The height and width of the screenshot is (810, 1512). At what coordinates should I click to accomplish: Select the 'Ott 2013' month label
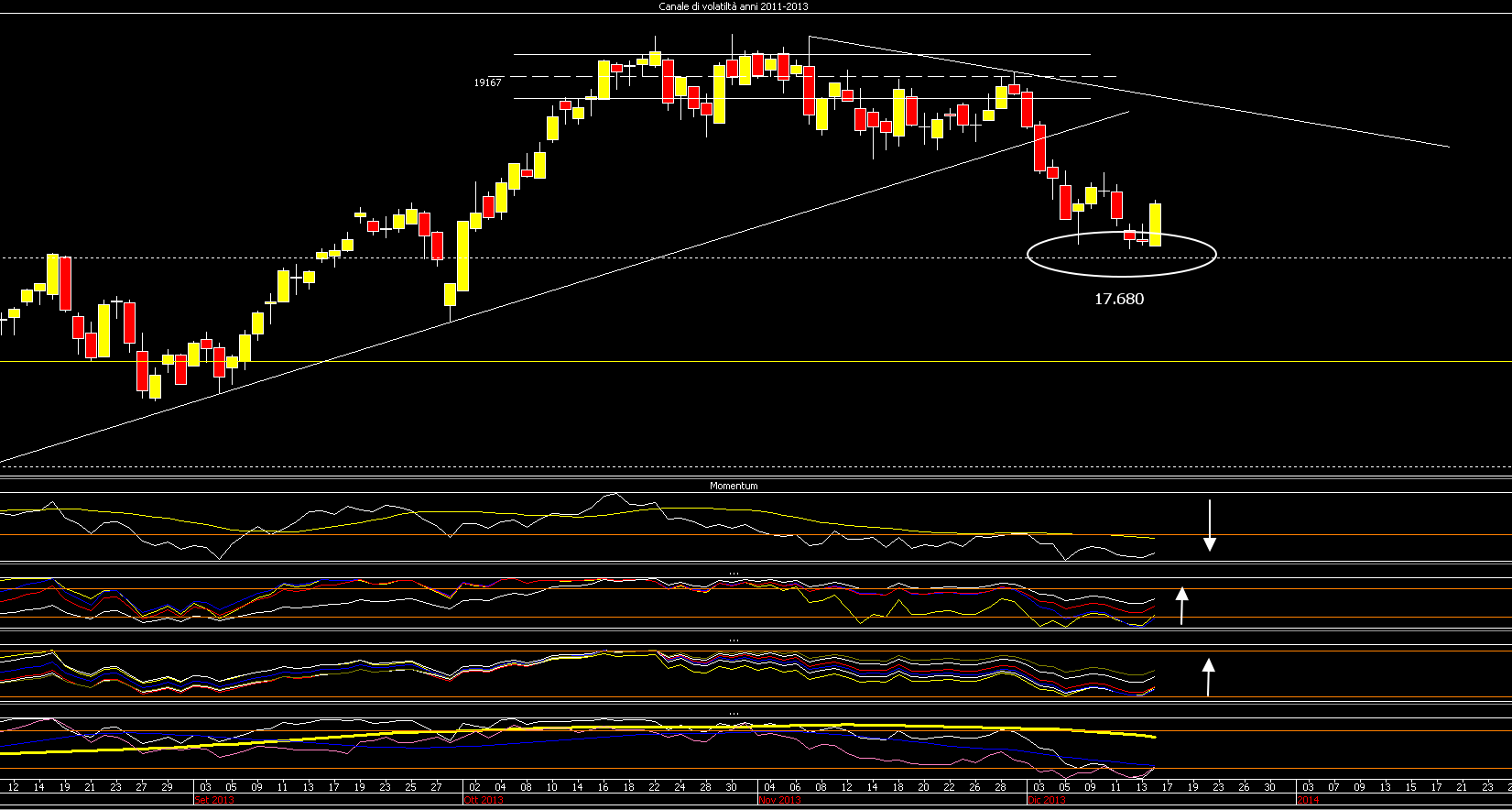pyautogui.click(x=484, y=801)
